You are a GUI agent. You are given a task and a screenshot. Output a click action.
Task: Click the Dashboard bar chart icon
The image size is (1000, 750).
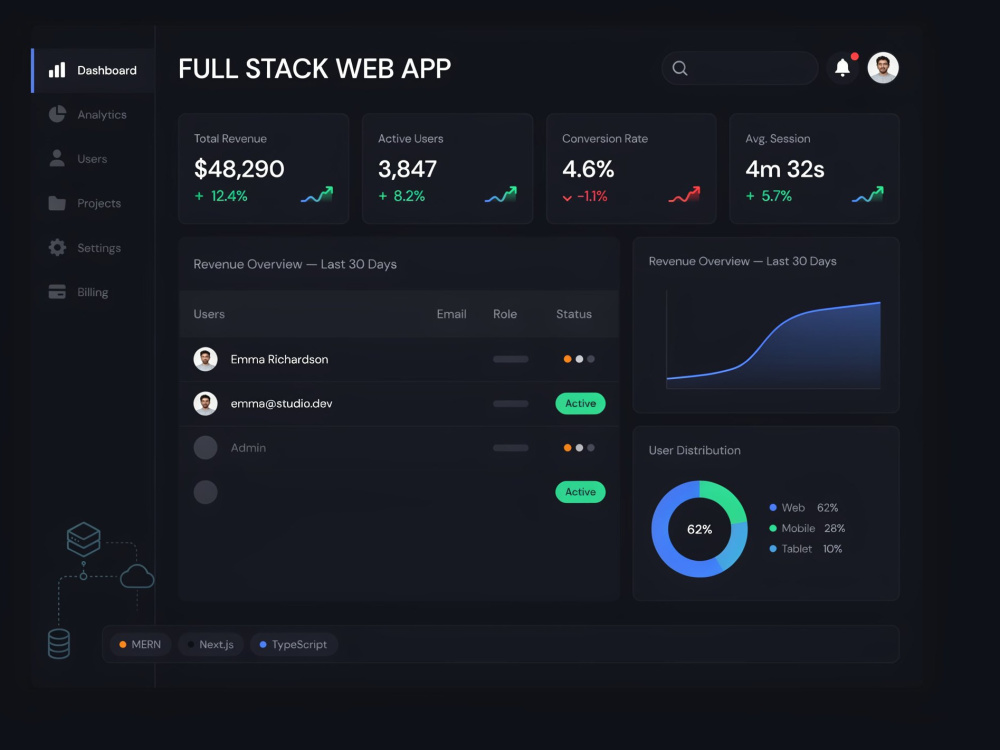tap(57, 70)
